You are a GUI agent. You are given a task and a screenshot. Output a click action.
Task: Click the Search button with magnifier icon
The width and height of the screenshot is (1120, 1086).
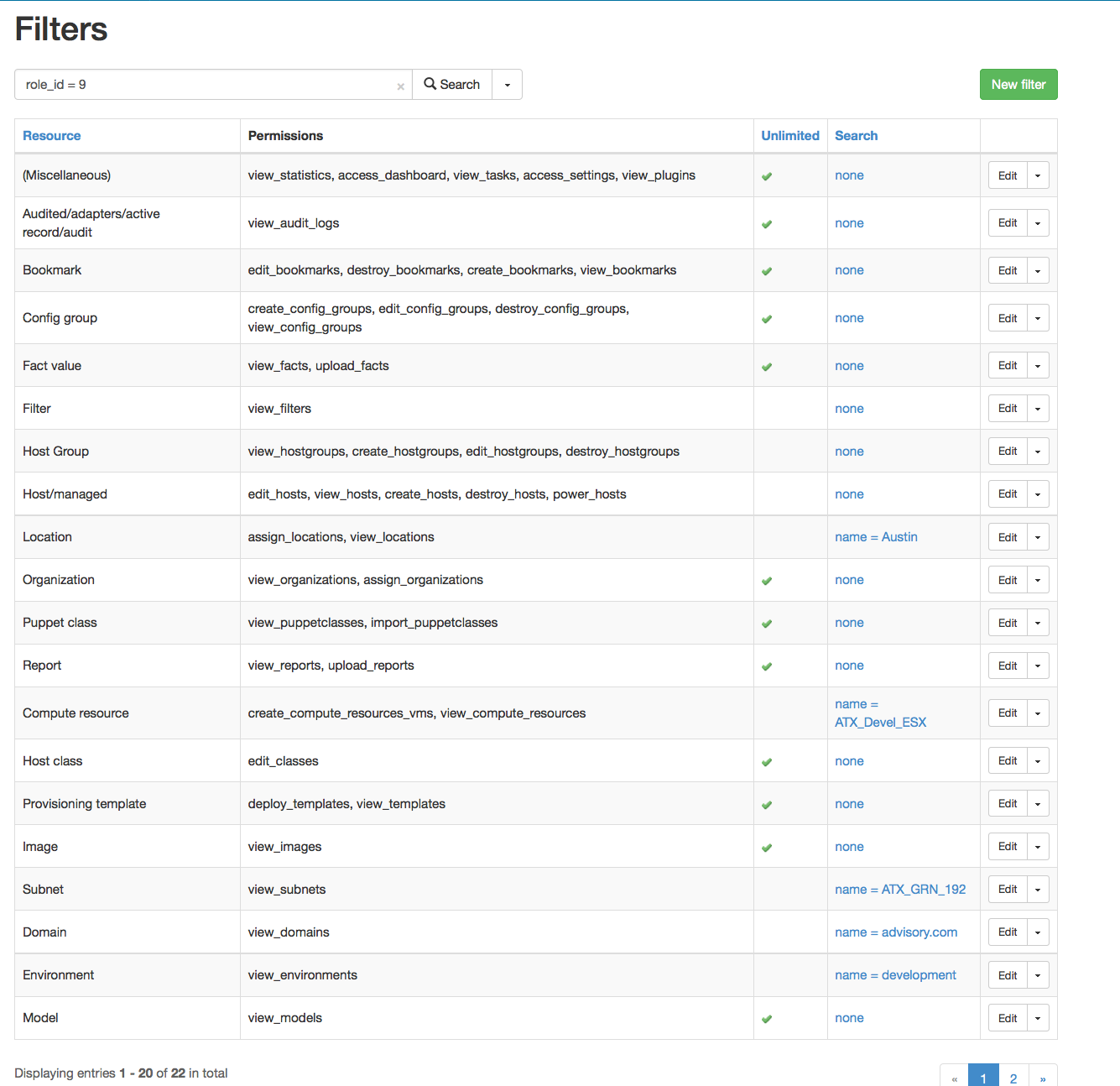coord(452,85)
